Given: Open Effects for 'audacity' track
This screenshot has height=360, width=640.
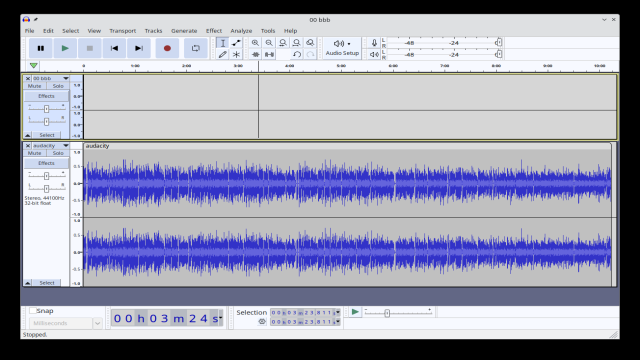Looking at the screenshot, I should coord(46,163).
